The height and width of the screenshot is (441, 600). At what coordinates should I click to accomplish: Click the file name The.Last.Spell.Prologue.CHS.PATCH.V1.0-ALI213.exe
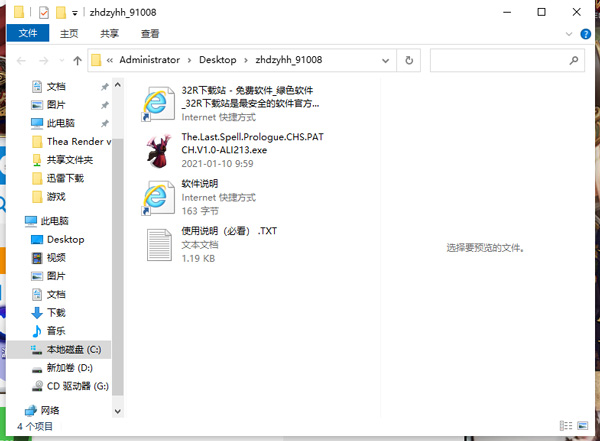tap(253, 144)
